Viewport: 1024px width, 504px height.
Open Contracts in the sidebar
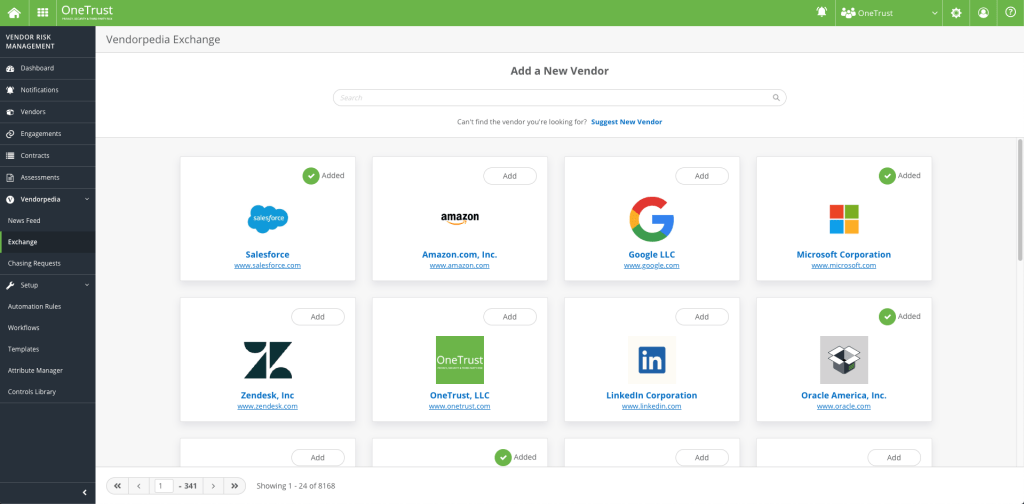(x=48, y=155)
